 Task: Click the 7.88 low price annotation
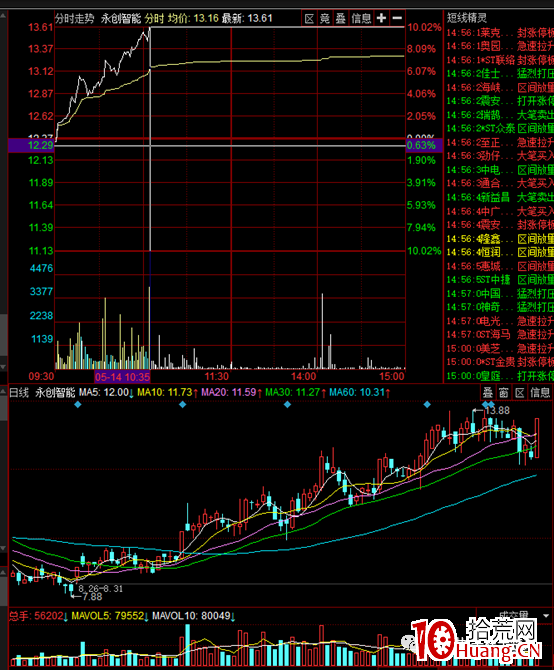coord(92,597)
